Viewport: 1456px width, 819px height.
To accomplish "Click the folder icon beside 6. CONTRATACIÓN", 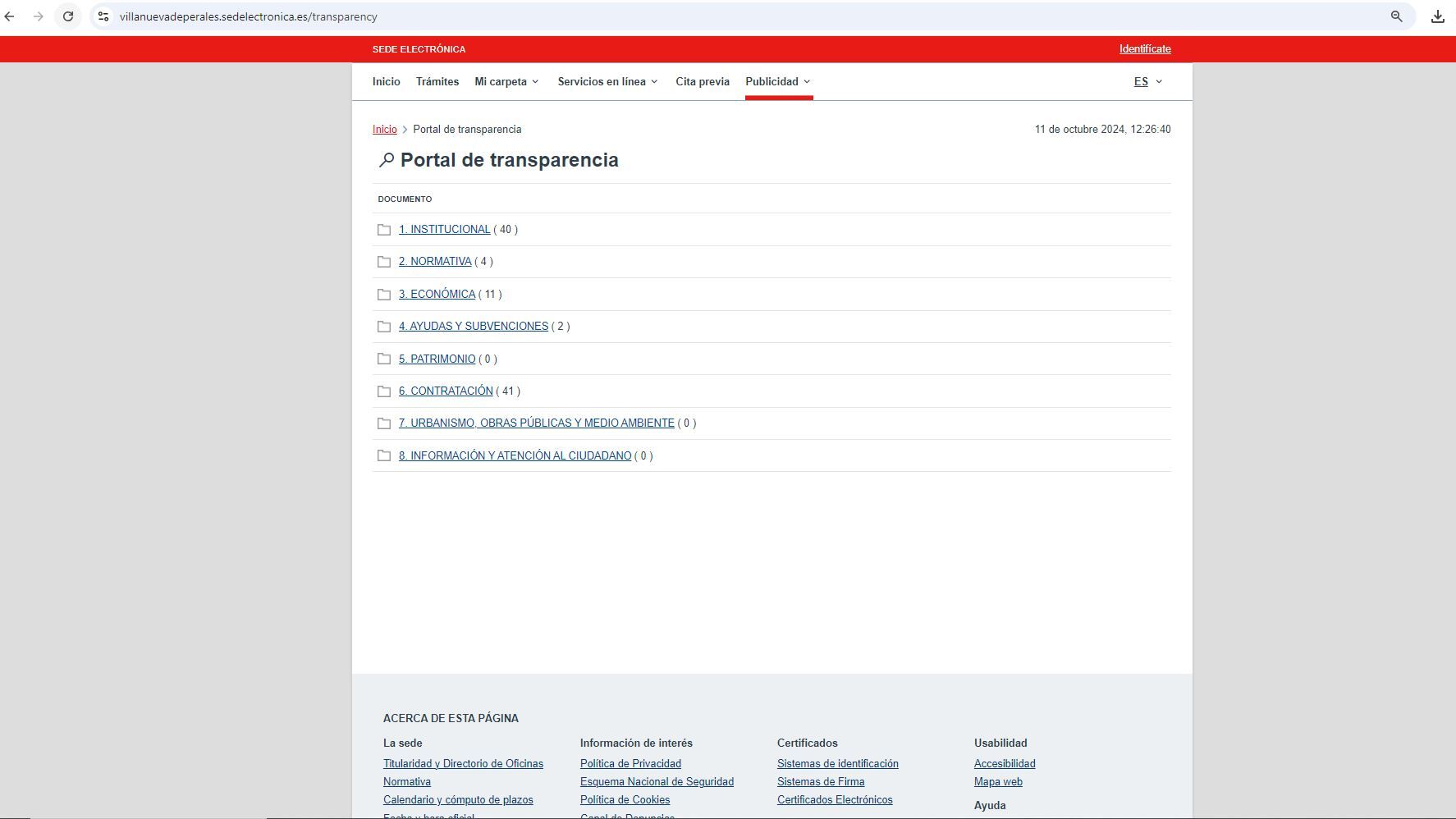I will 384,391.
